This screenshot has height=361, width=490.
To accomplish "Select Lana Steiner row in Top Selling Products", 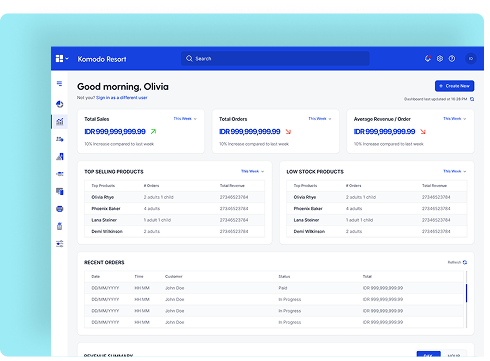I will click(175, 220).
